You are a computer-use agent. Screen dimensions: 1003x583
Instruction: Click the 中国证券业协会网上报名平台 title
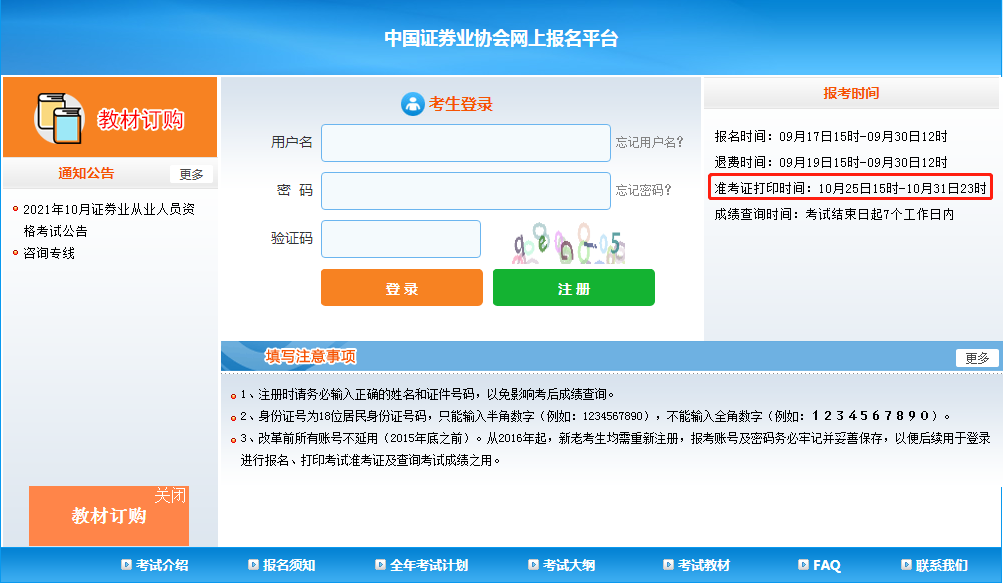coord(502,38)
